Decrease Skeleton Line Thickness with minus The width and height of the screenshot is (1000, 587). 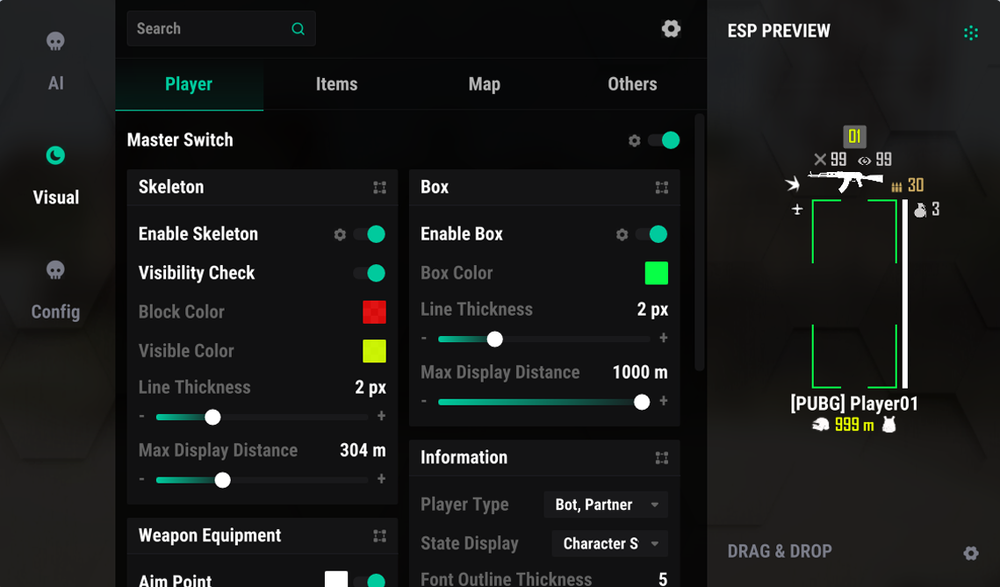tap(142, 416)
